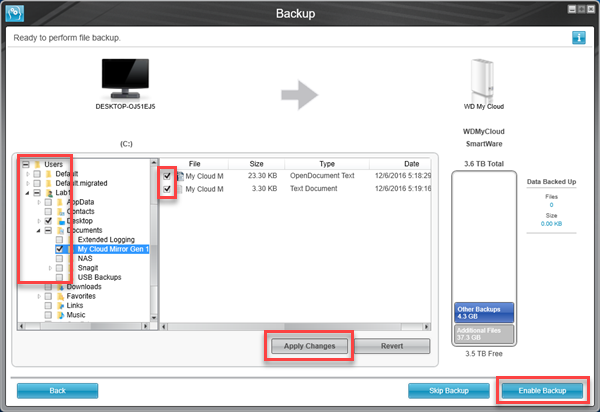
Task: Click the folder tree vertical scrollbar
Action: (154, 240)
